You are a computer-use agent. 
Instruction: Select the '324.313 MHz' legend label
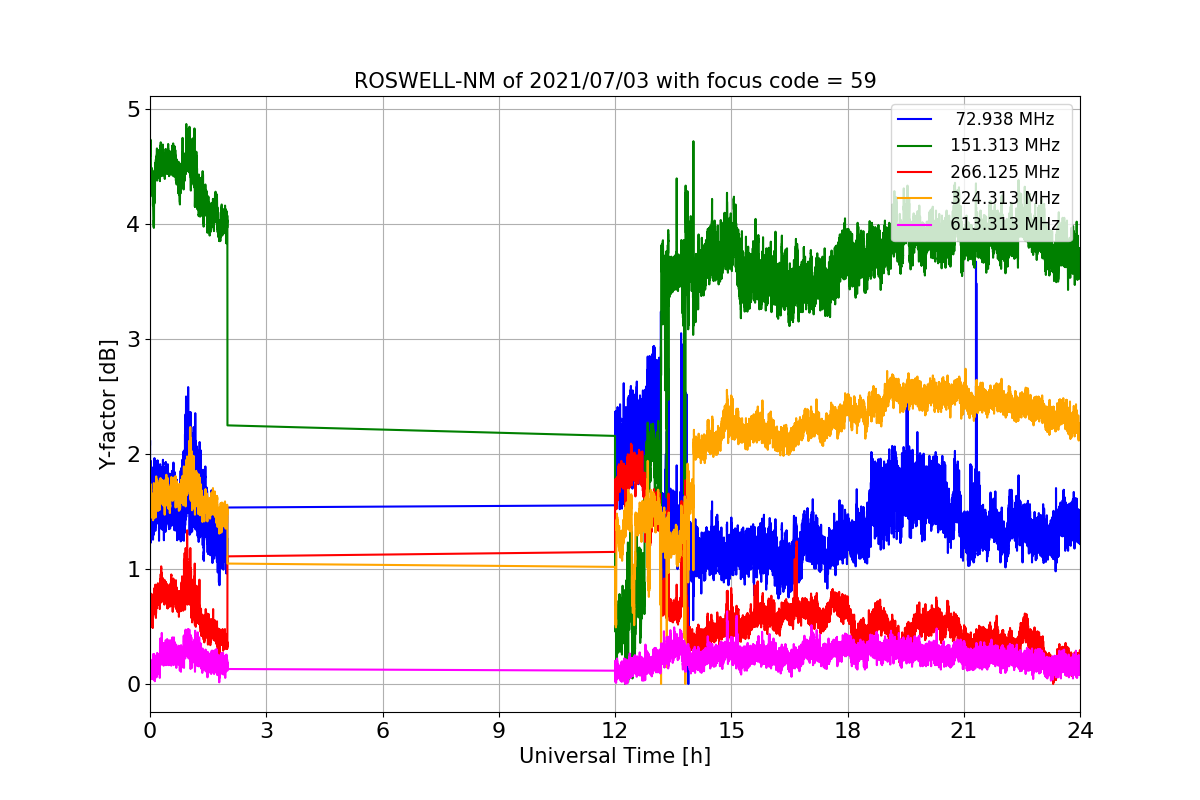click(x=1005, y=198)
